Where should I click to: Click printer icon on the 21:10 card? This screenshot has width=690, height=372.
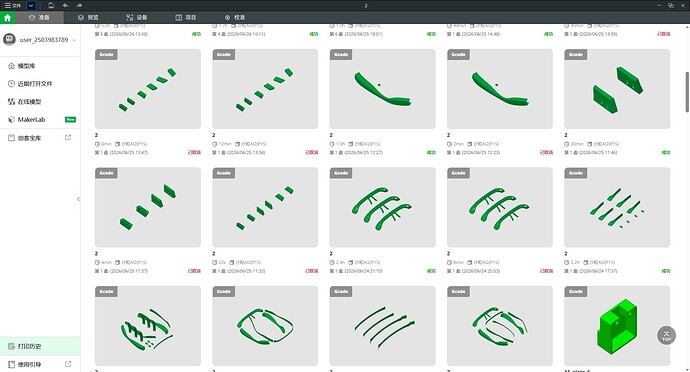[x=351, y=262]
